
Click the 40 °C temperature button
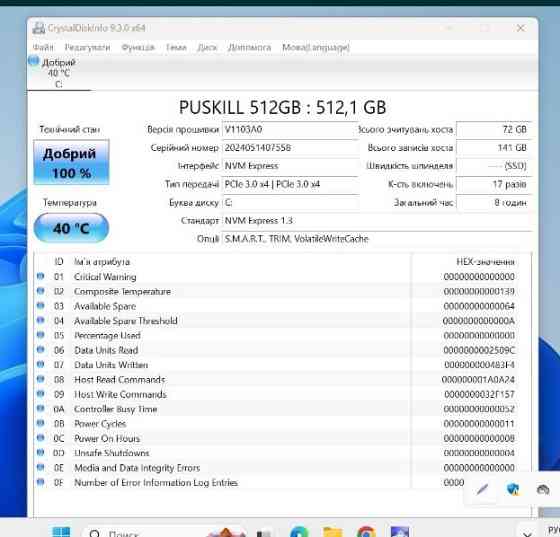click(71, 228)
